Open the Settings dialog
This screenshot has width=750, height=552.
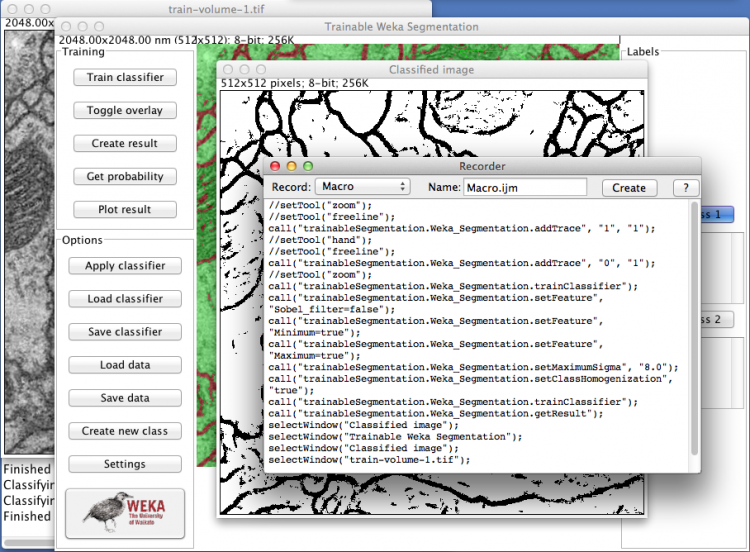(125, 463)
